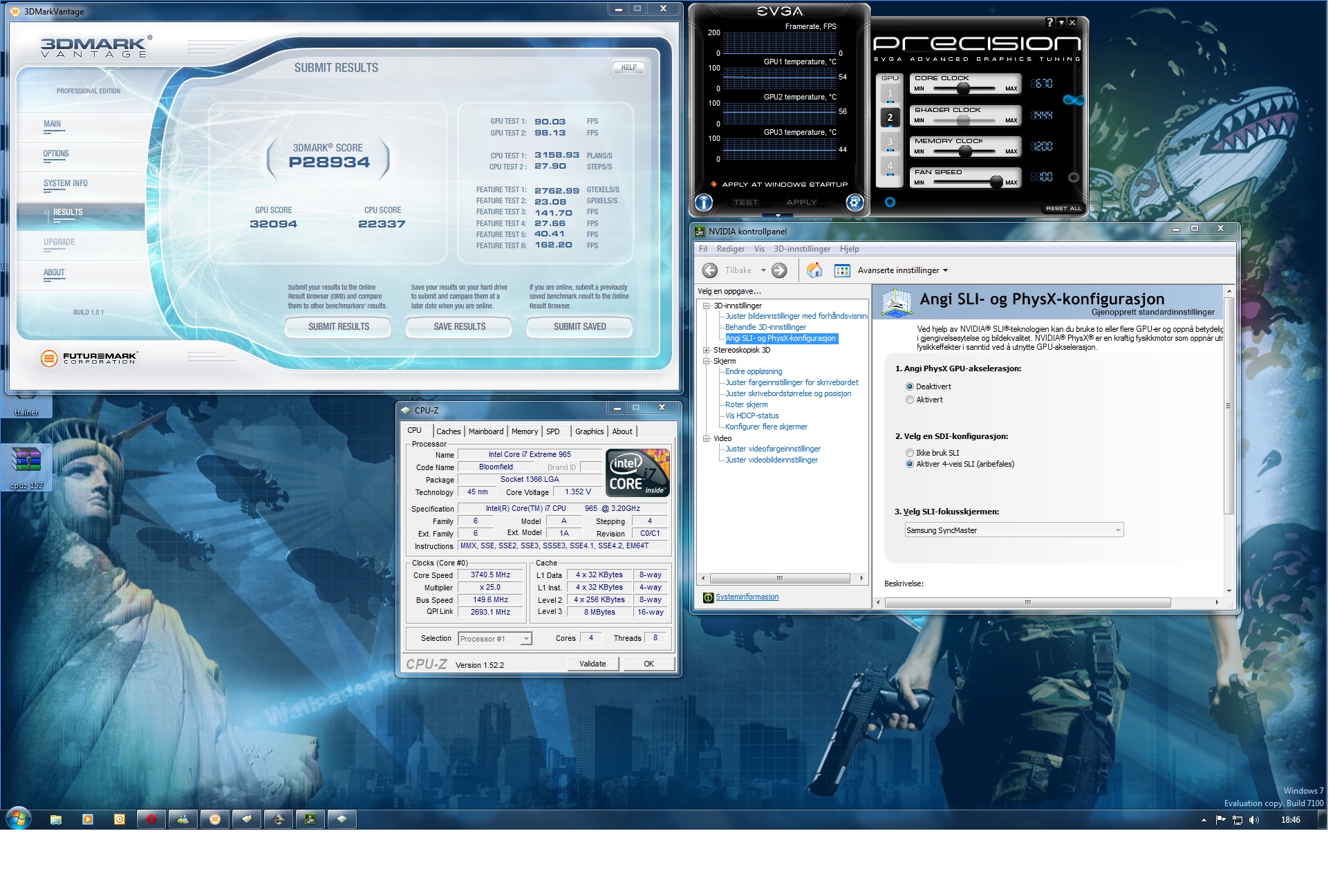1344x896 pixels.
Task: Select Endre oppløsning tree item
Action: 754,371
